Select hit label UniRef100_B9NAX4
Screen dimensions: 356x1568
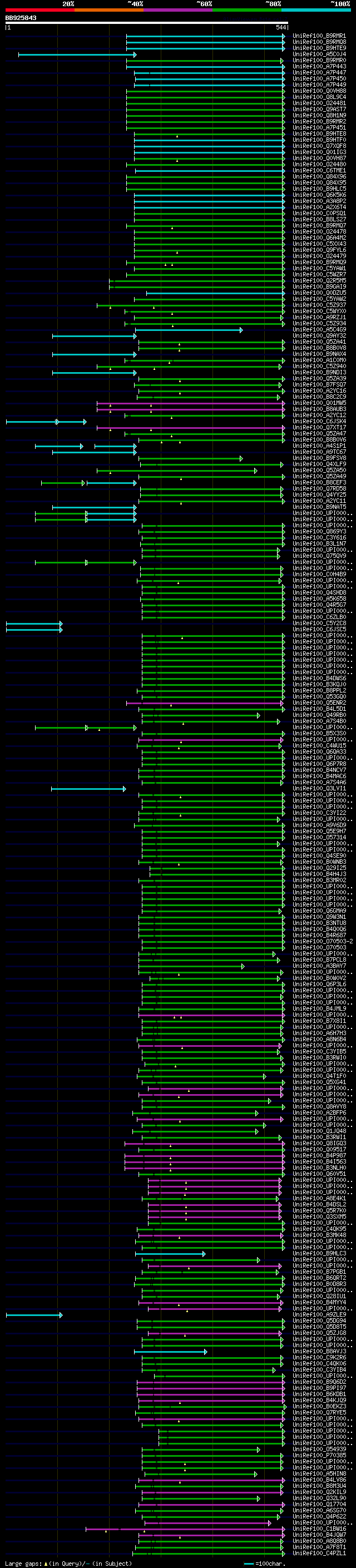[319, 354]
